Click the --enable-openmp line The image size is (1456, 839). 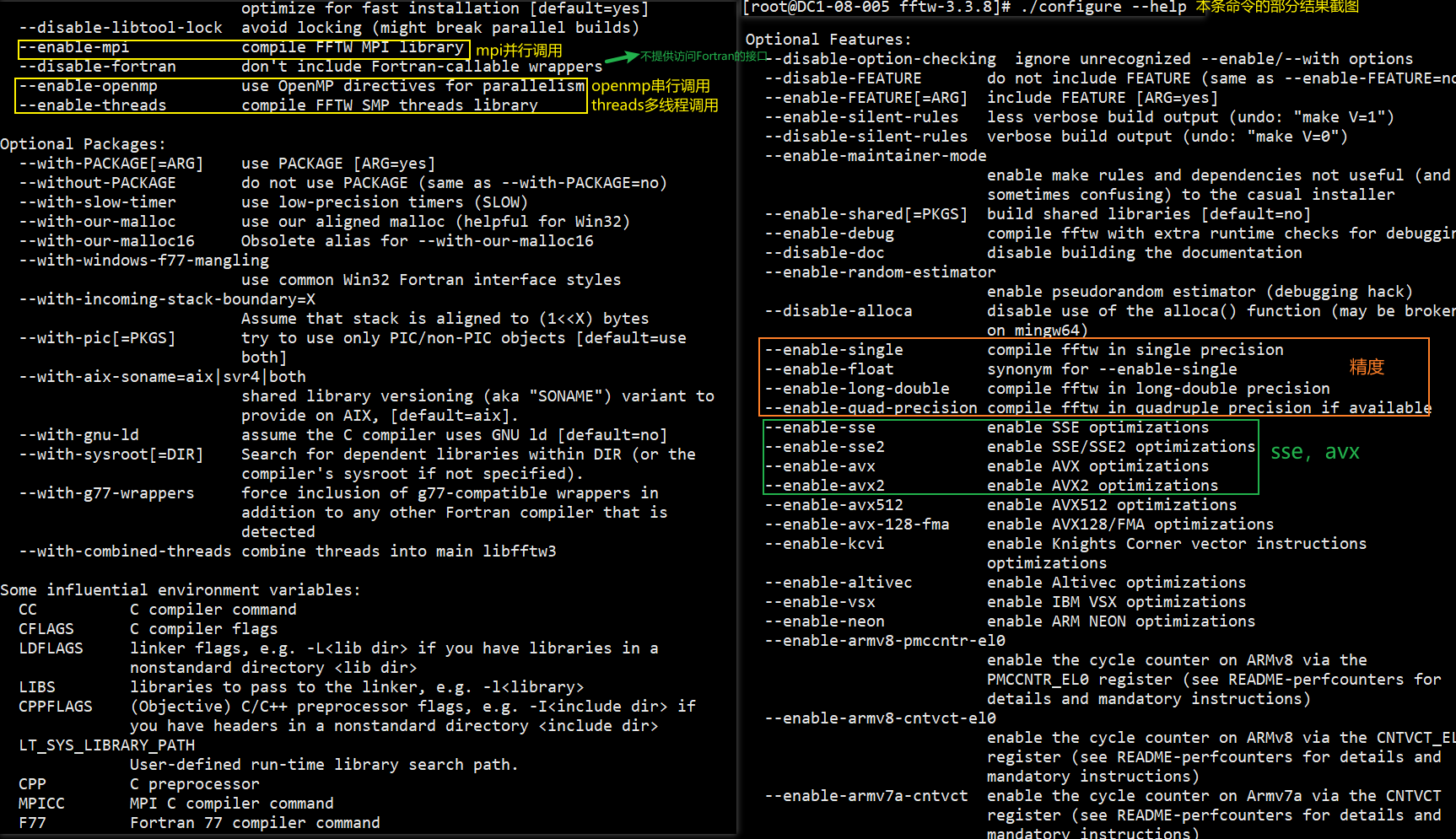click(89, 85)
